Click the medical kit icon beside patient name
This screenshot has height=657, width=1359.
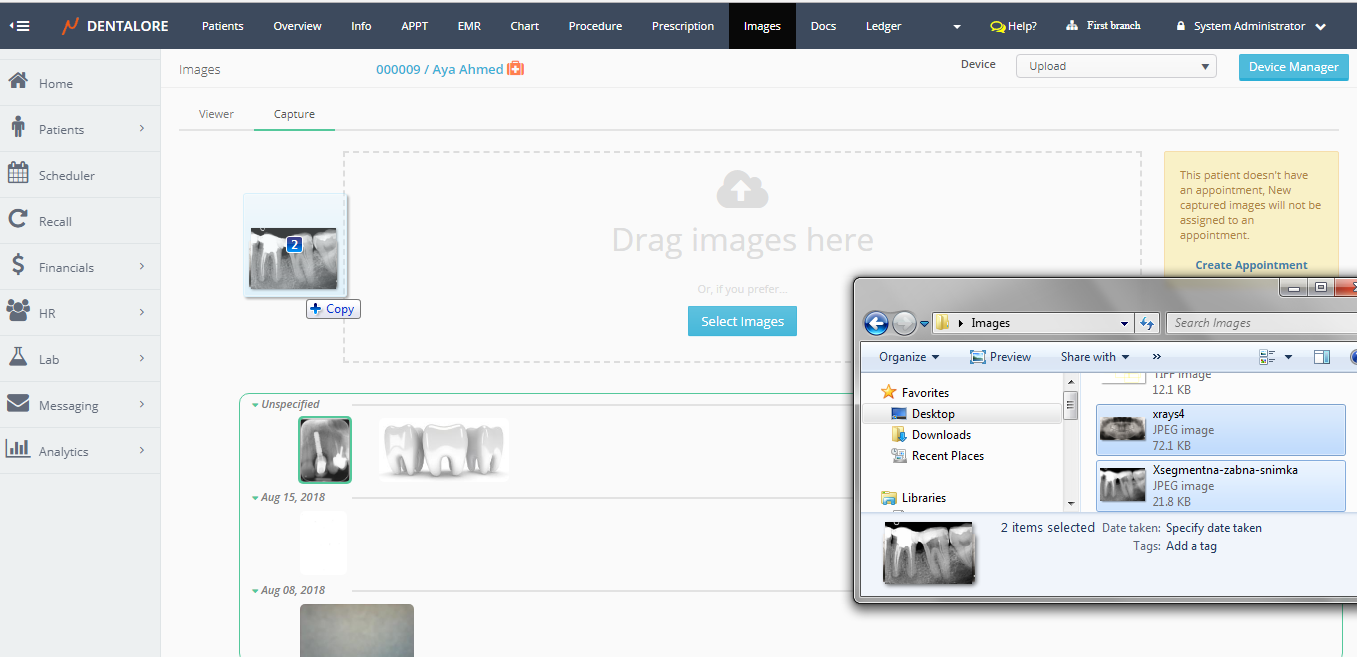click(516, 69)
